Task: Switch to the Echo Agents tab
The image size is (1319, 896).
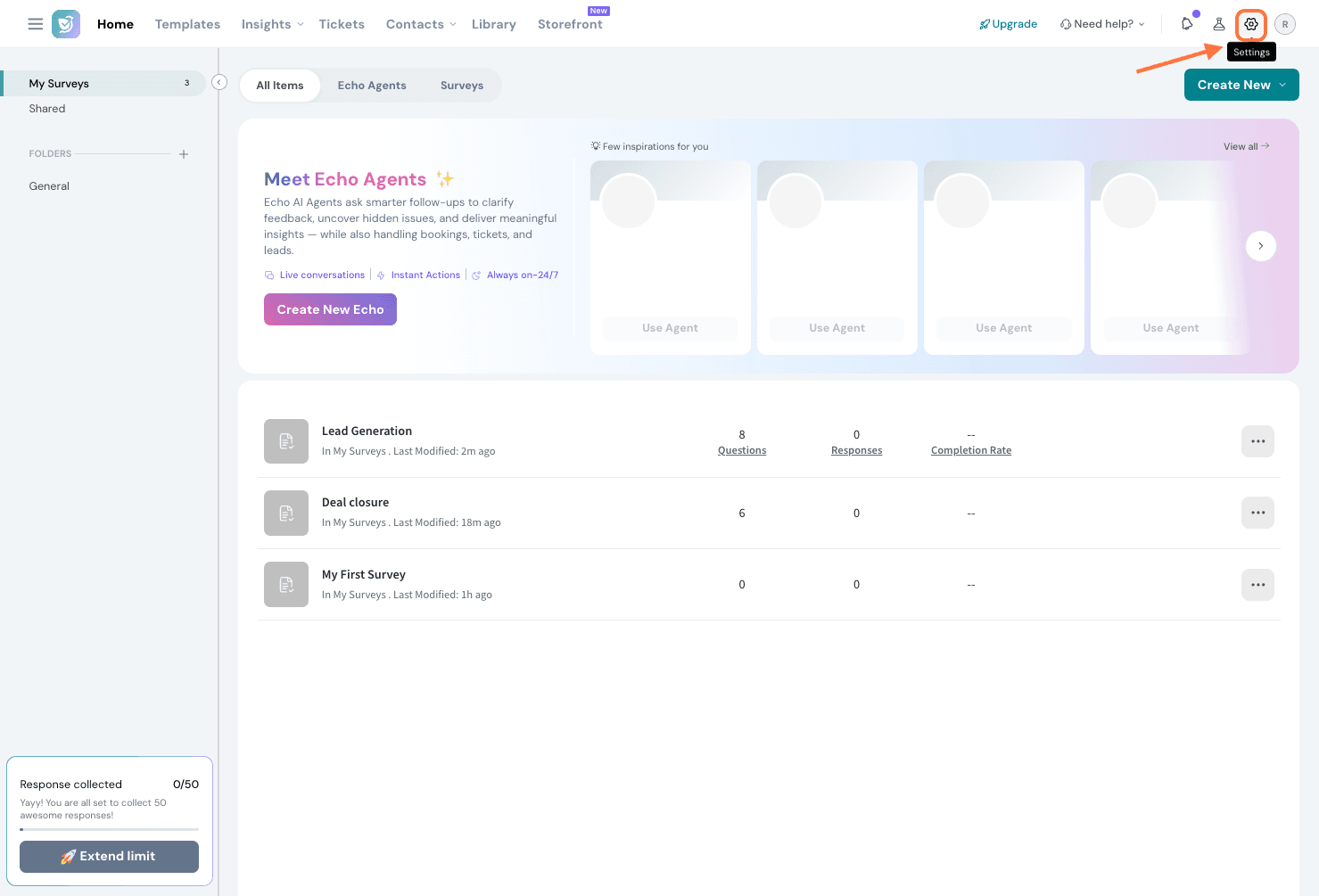Action: coord(372,86)
